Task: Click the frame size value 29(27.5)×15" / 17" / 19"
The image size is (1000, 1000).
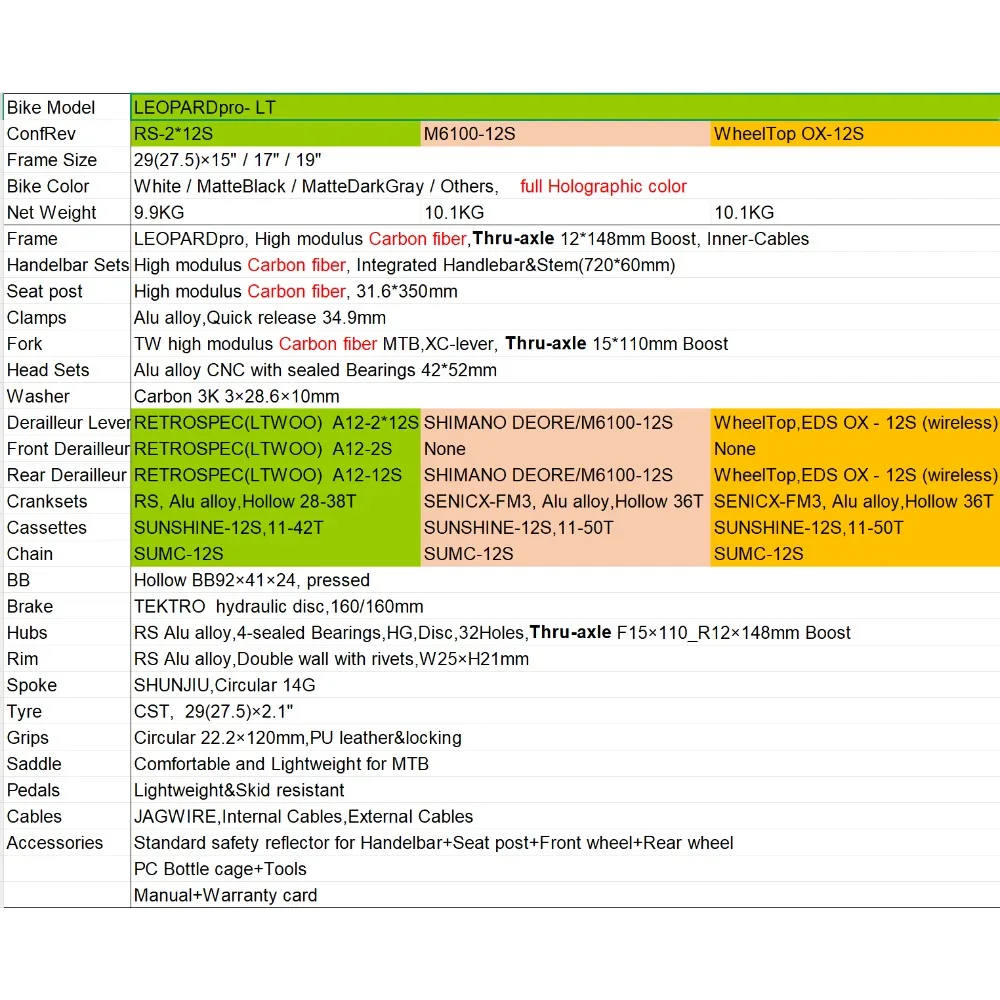Action: [x=228, y=160]
